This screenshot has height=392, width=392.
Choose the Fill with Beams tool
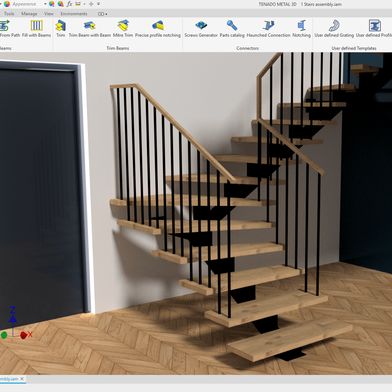(x=36, y=29)
